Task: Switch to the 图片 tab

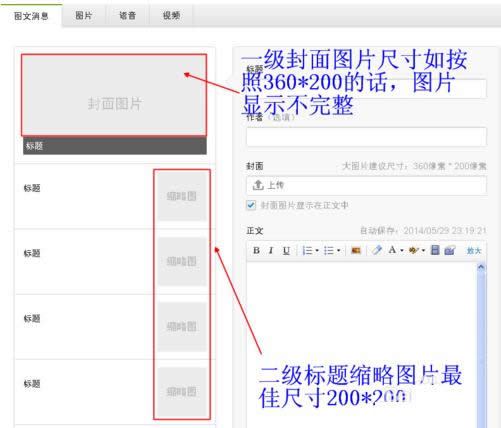Action: [x=84, y=15]
